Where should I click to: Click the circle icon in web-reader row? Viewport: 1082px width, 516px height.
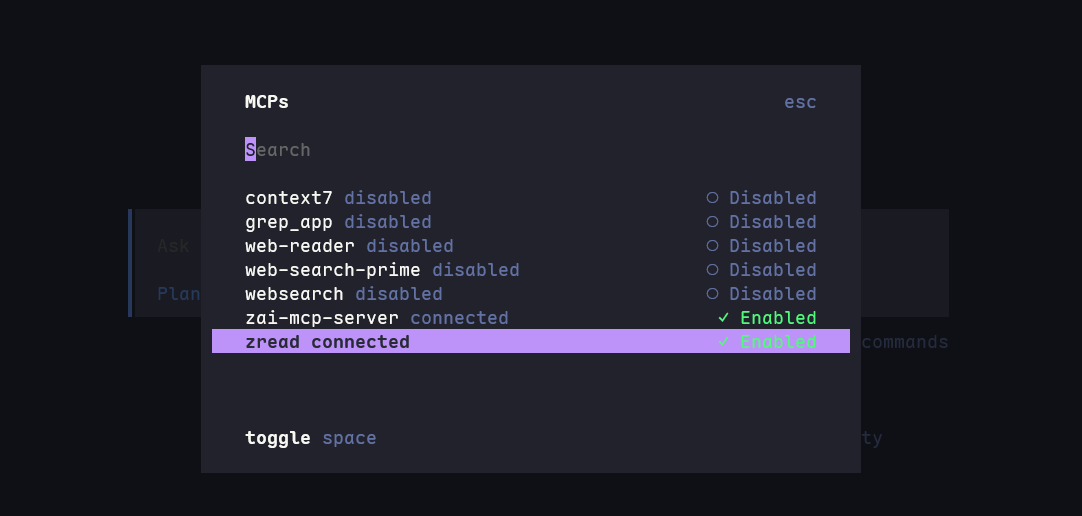pyautogui.click(x=712, y=246)
